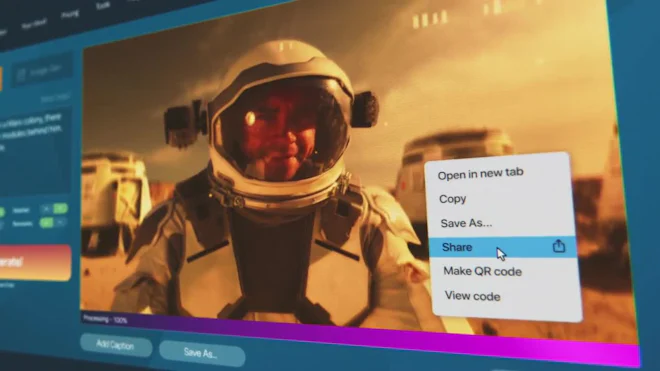Click the small link above the prompt box
The image size is (660, 371).
click(55, 99)
